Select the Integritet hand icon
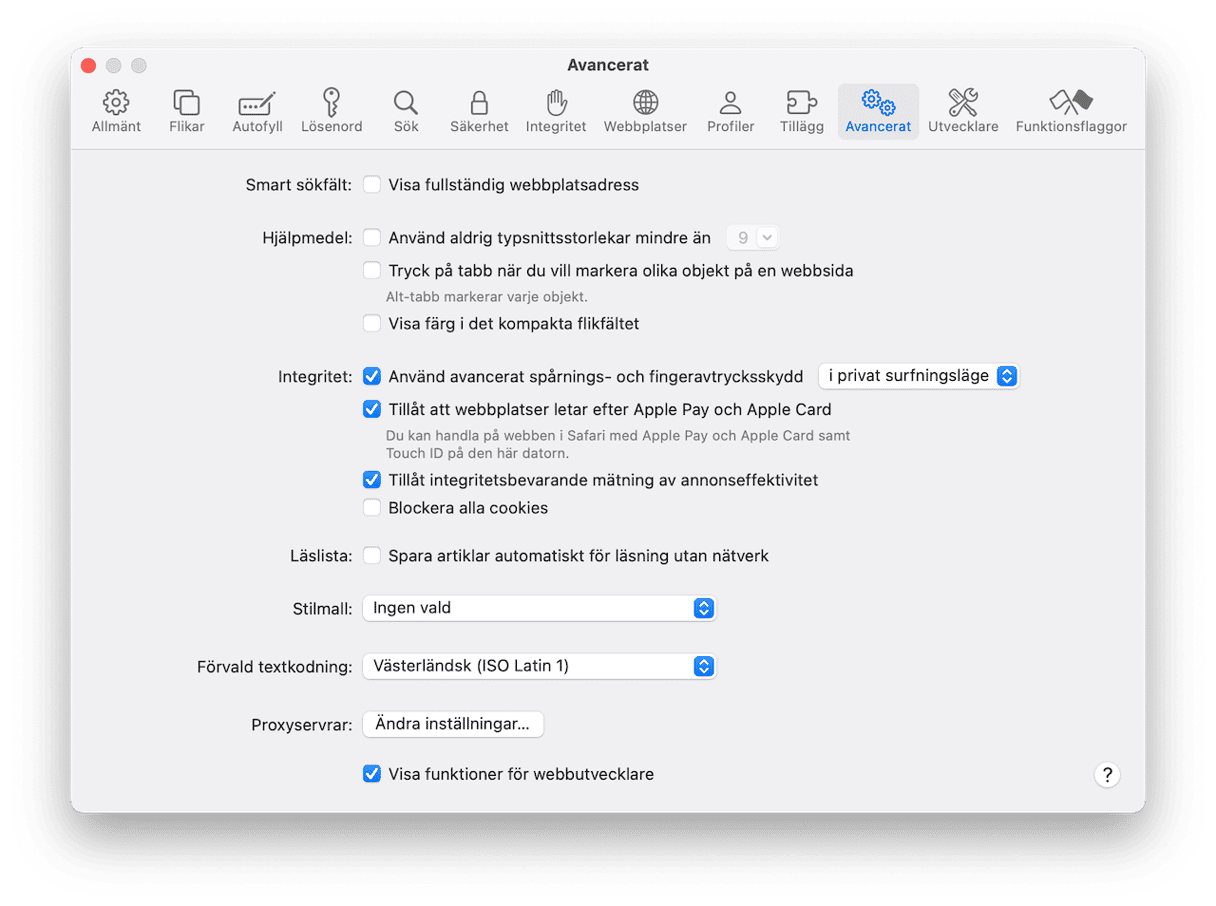 tap(556, 111)
